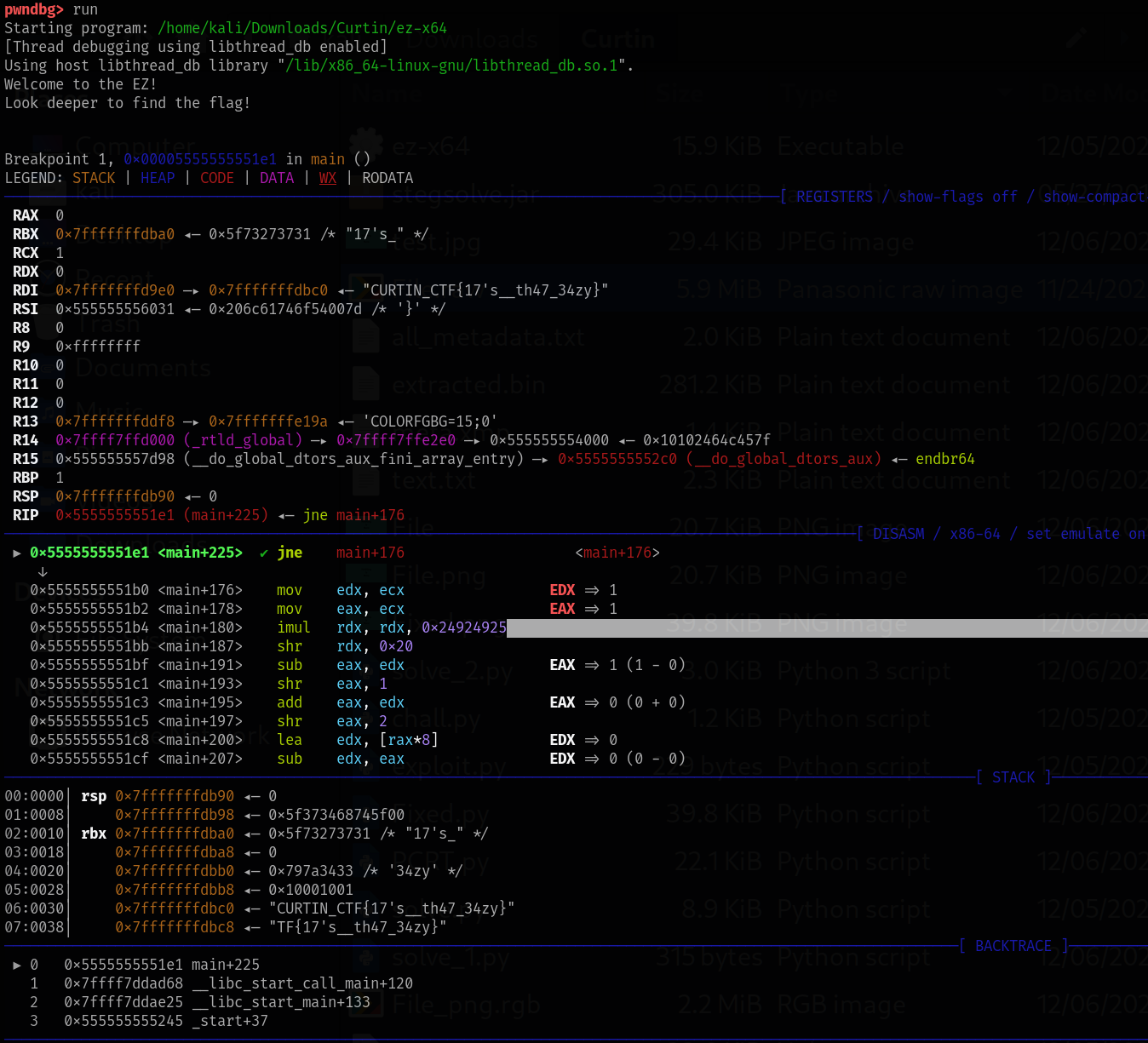Click the DISASM section header

click(898, 534)
